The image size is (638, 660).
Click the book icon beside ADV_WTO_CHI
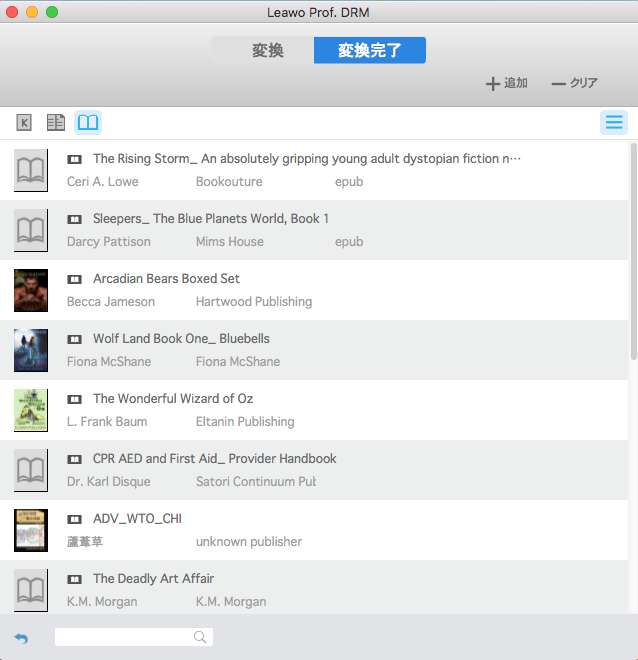pos(74,519)
